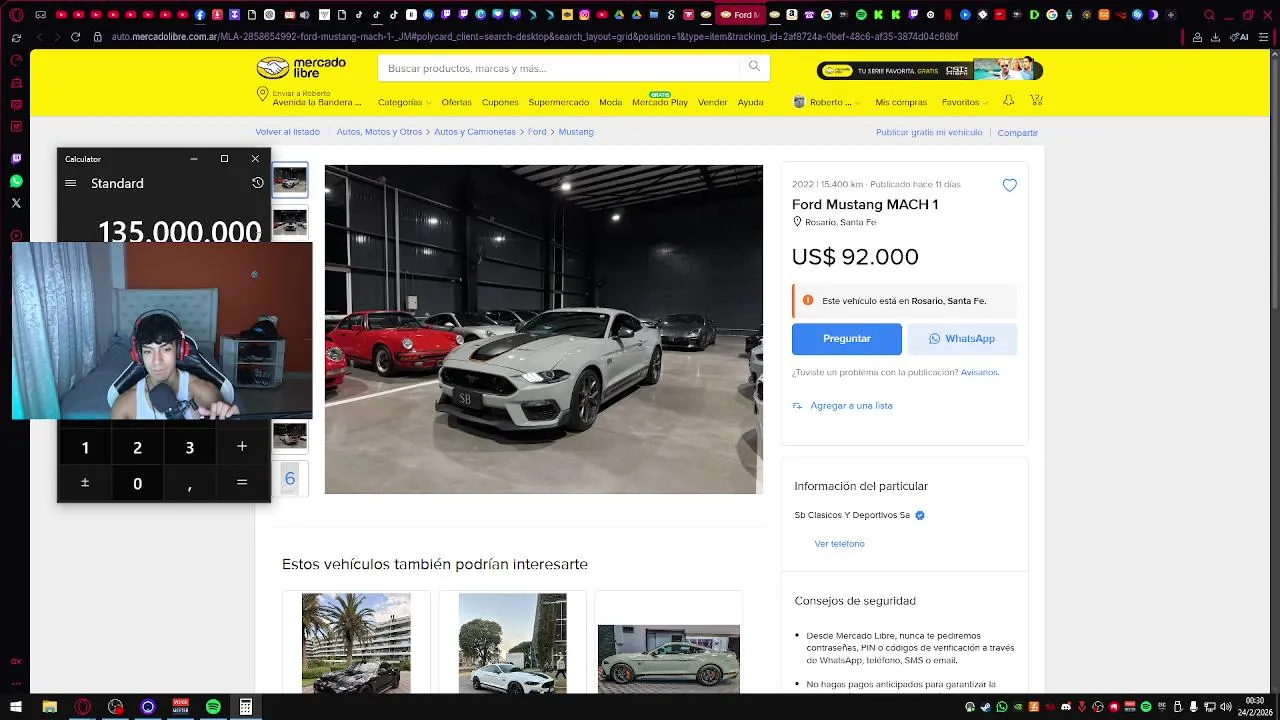The height and width of the screenshot is (720, 1280).
Task: Click the Avísanos link
Action: click(979, 372)
